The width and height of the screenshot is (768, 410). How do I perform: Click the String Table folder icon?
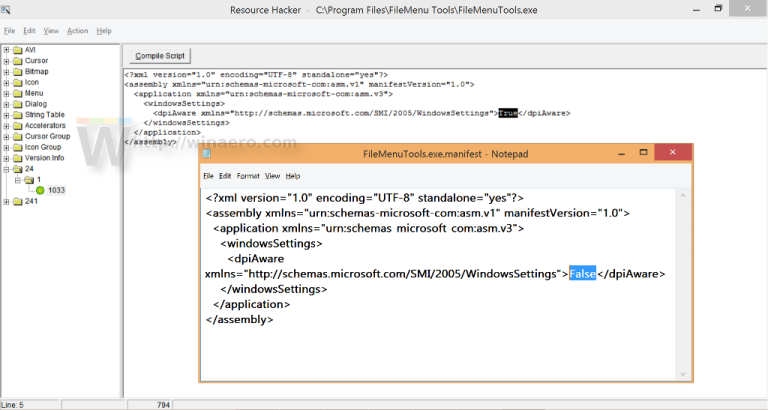tap(17, 114)
